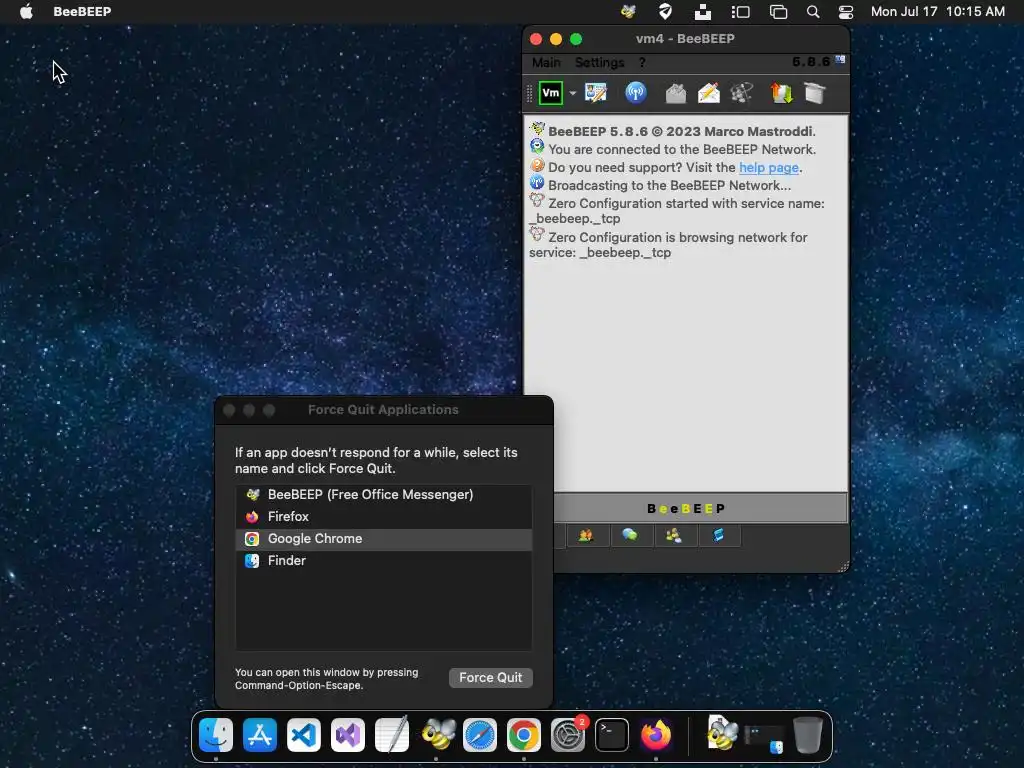Viewport: 1024px width, 768px height.
Task: Show the users list tab icon
Action: 585,536
